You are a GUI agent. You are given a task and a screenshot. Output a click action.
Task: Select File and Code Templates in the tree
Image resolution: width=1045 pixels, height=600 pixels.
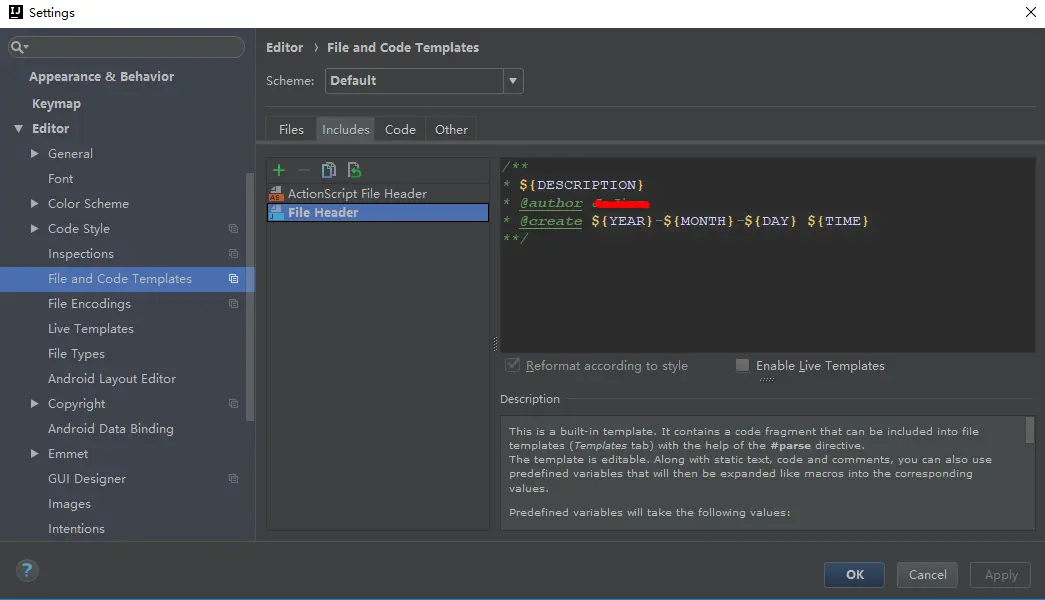pos(127,279)
